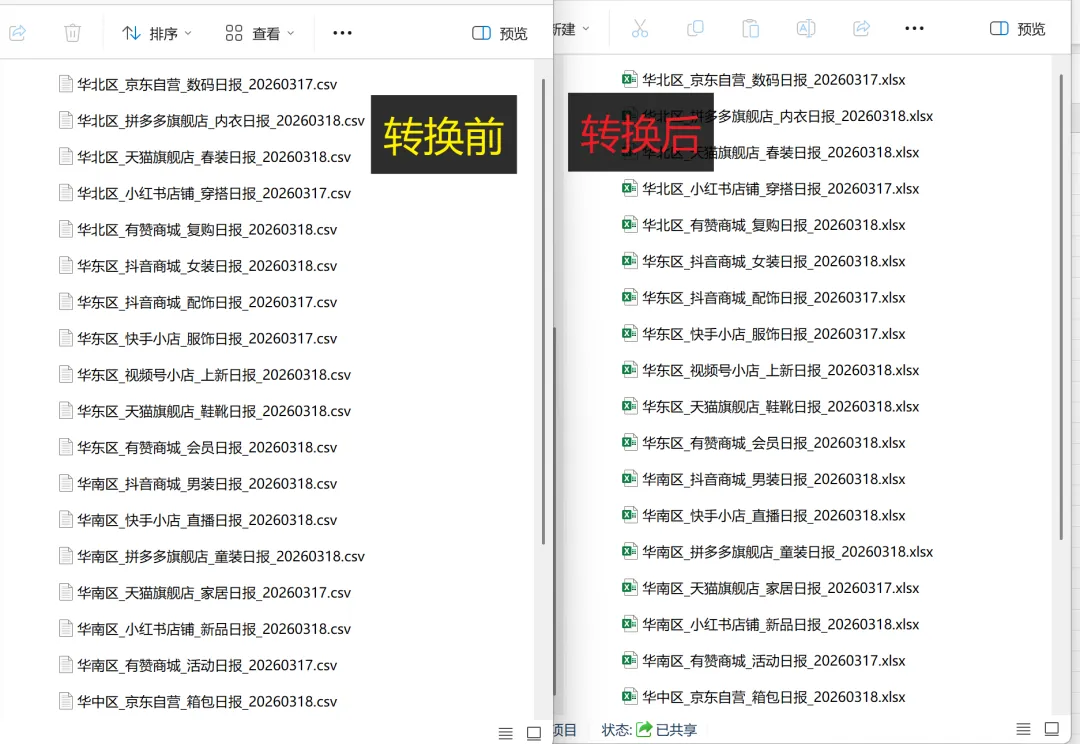
Task: Select 华东区_抖音商城_配饰日报_20260317.xlsx
Action: [764, 298]
